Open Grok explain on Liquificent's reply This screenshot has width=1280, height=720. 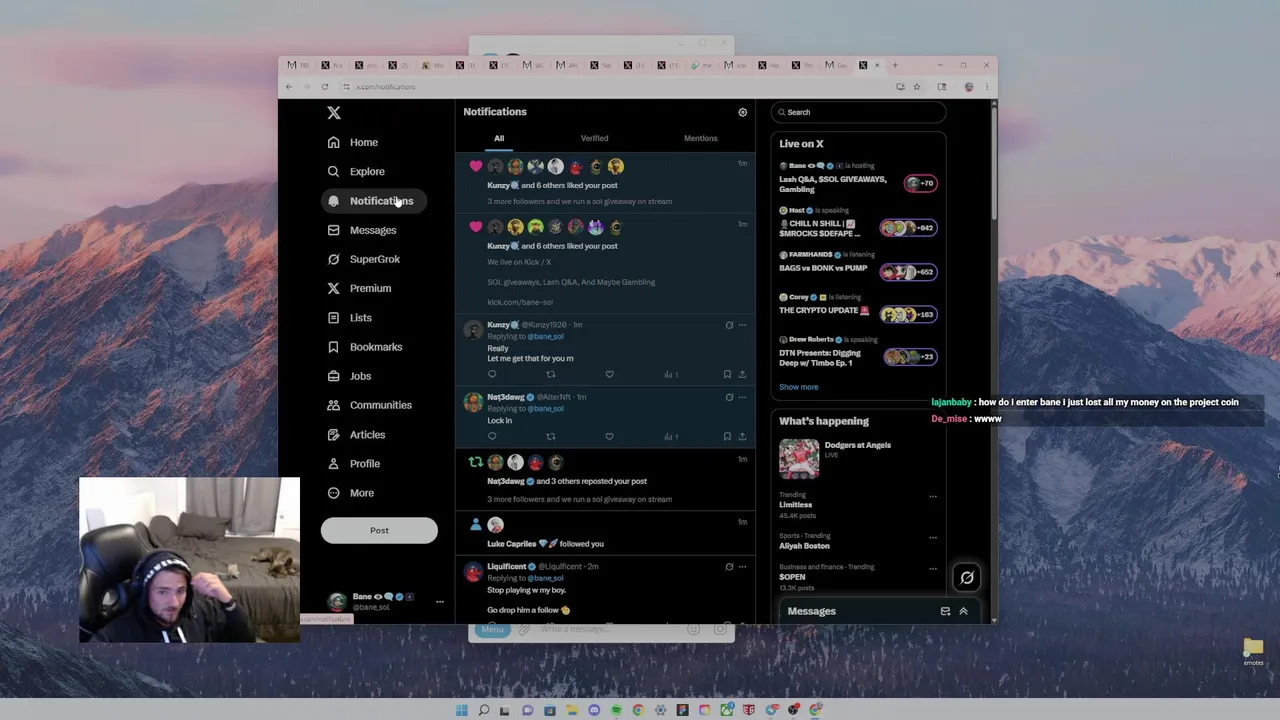(729, 567)
